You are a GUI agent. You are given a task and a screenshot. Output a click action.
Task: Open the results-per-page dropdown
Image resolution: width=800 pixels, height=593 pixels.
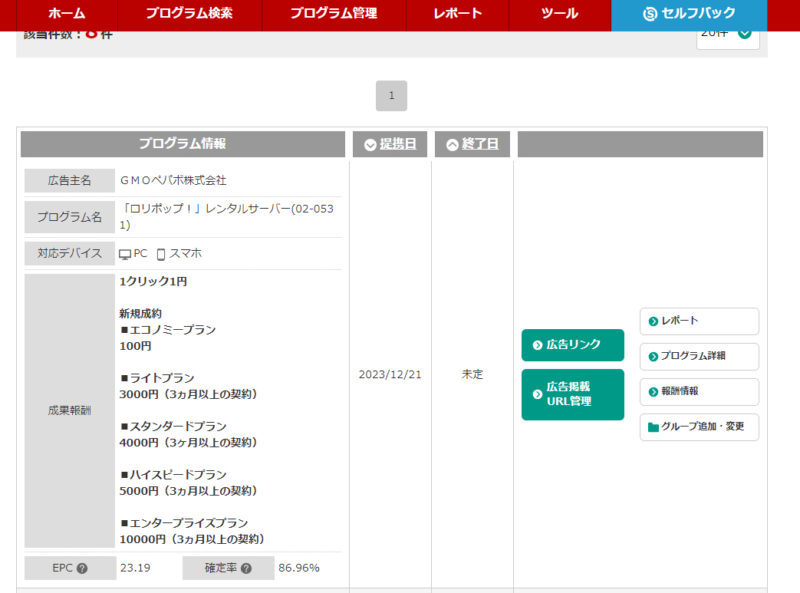pos(728,34)
